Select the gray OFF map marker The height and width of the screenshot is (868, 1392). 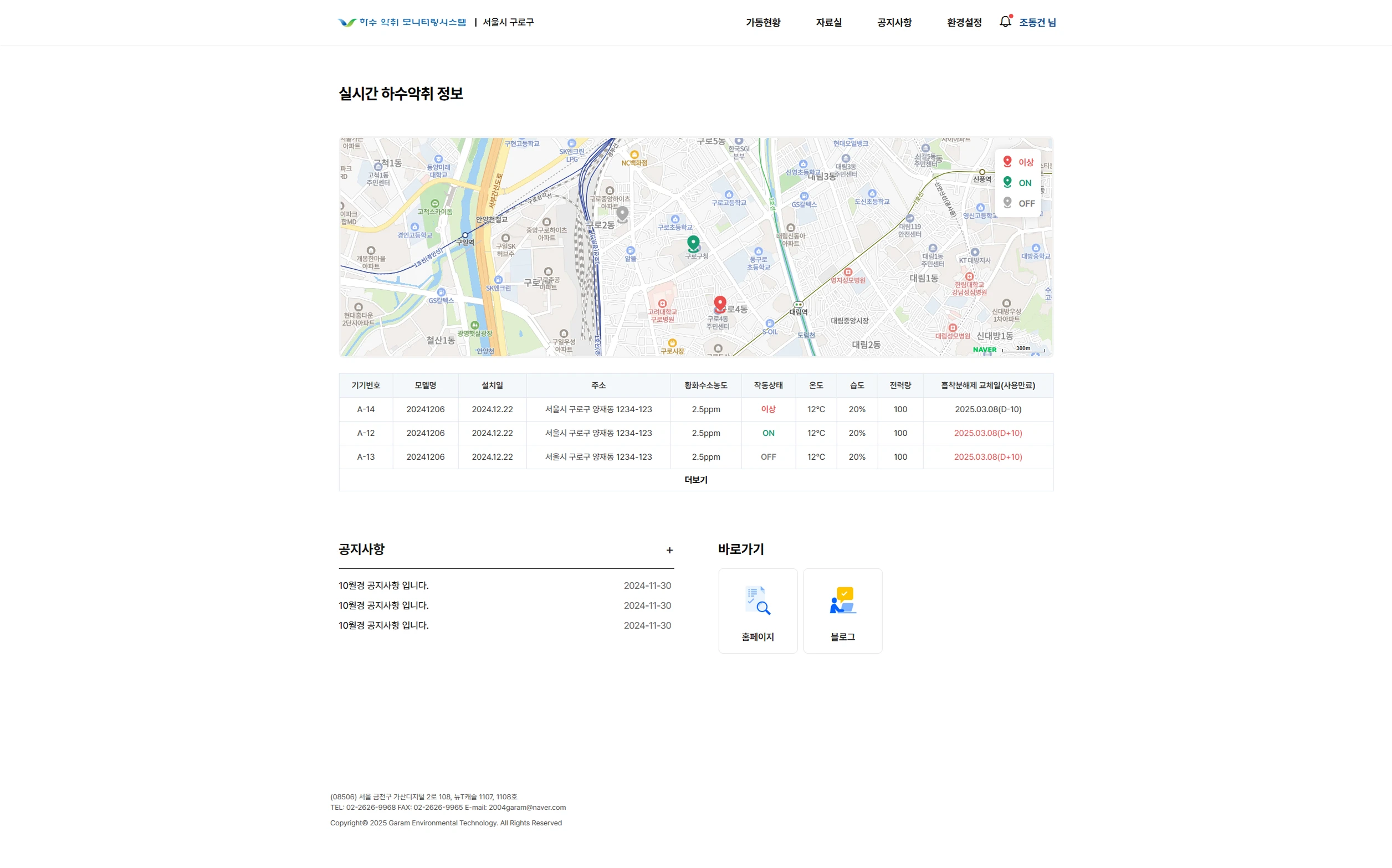tap(622, 215)
